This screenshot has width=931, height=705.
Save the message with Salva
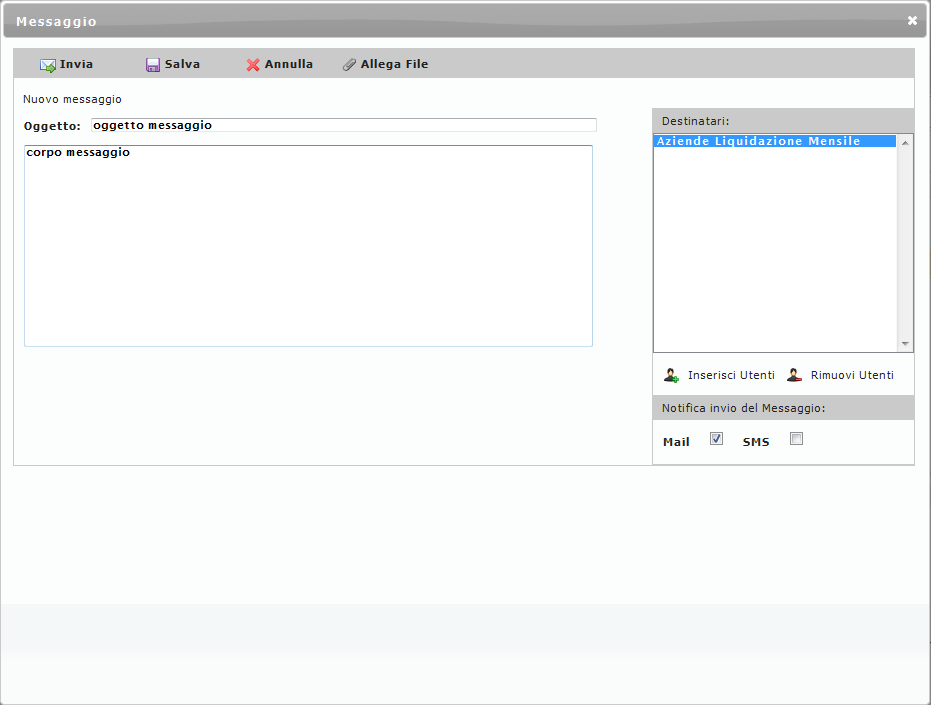click(x=182, y=64)
